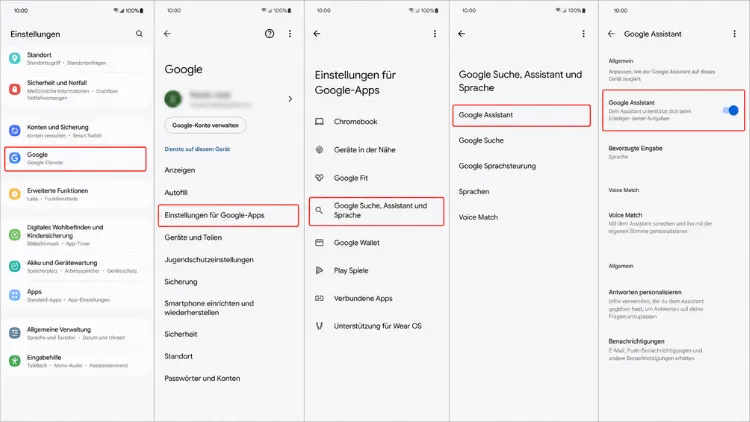Go back from the Google screen
Image resolution: width=750 pixels, height=422 pixels.
167,33
